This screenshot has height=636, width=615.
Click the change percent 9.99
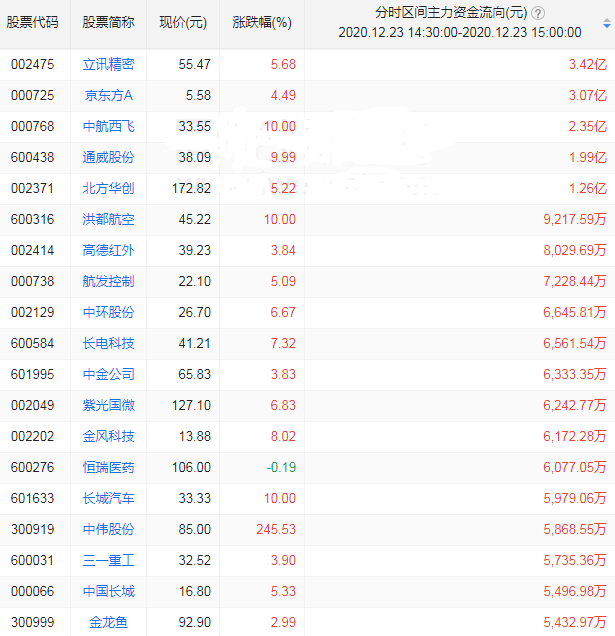point(283,157)
